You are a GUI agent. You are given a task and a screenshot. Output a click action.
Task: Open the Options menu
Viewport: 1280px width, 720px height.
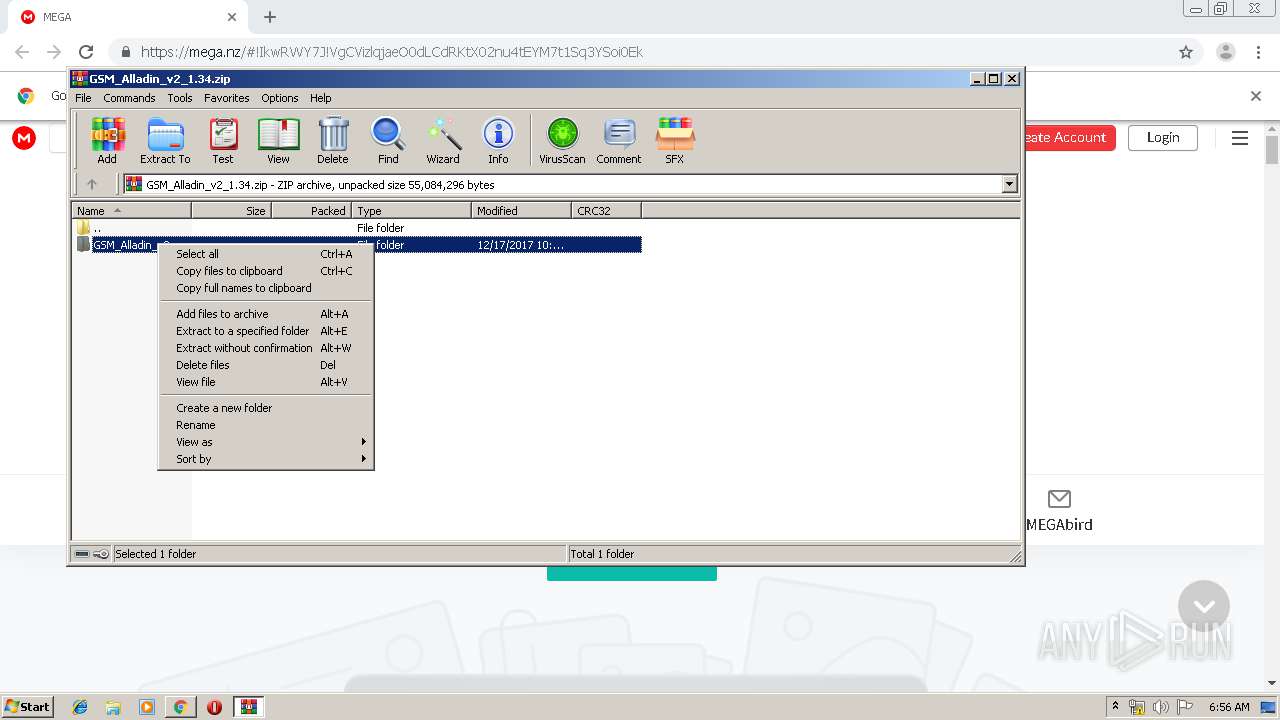point(280,98)
